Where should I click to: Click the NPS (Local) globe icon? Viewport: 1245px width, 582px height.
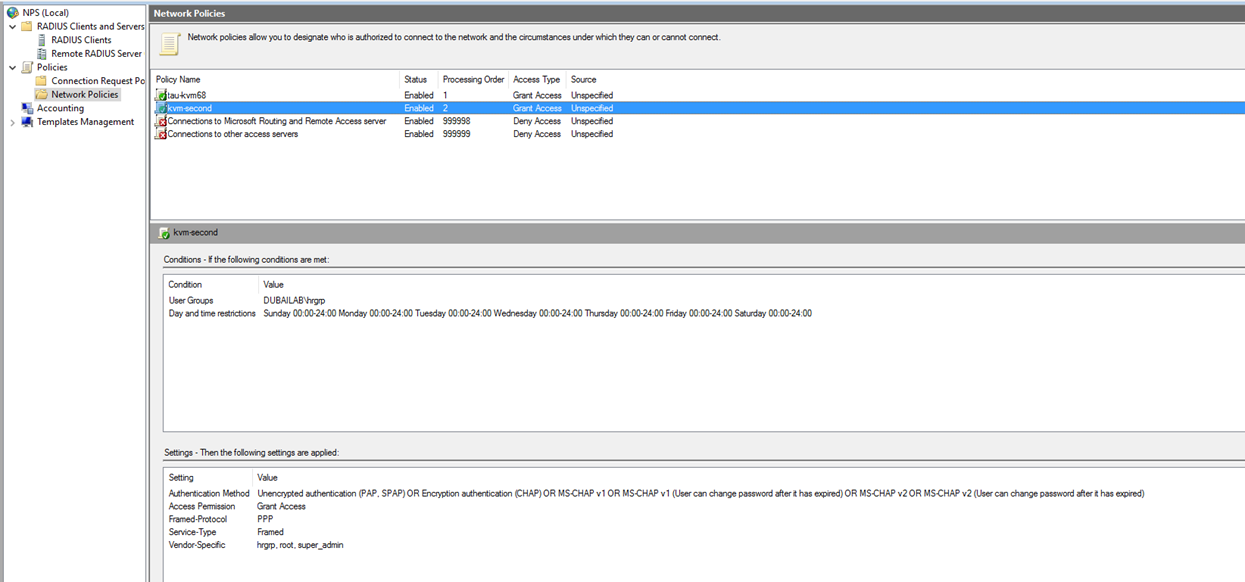point(13,13)
